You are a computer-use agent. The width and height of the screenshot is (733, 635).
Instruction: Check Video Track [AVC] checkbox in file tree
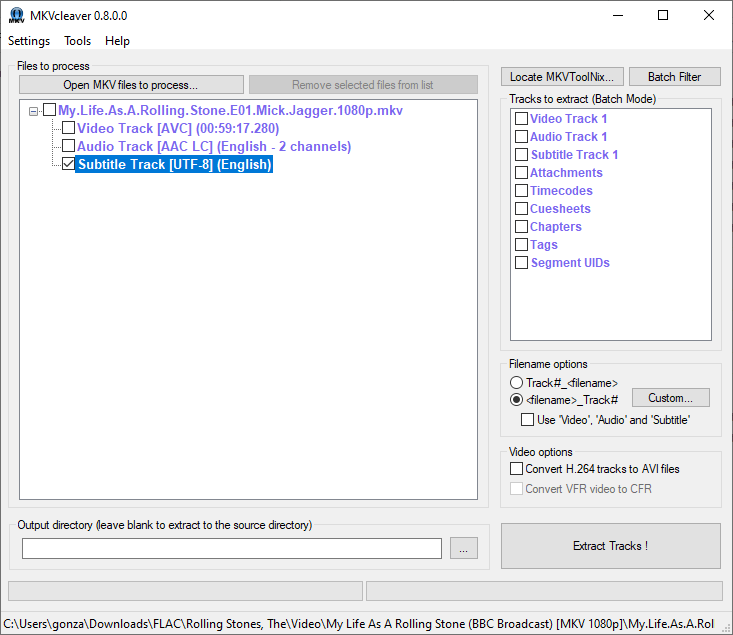click(x=68, y=128)
